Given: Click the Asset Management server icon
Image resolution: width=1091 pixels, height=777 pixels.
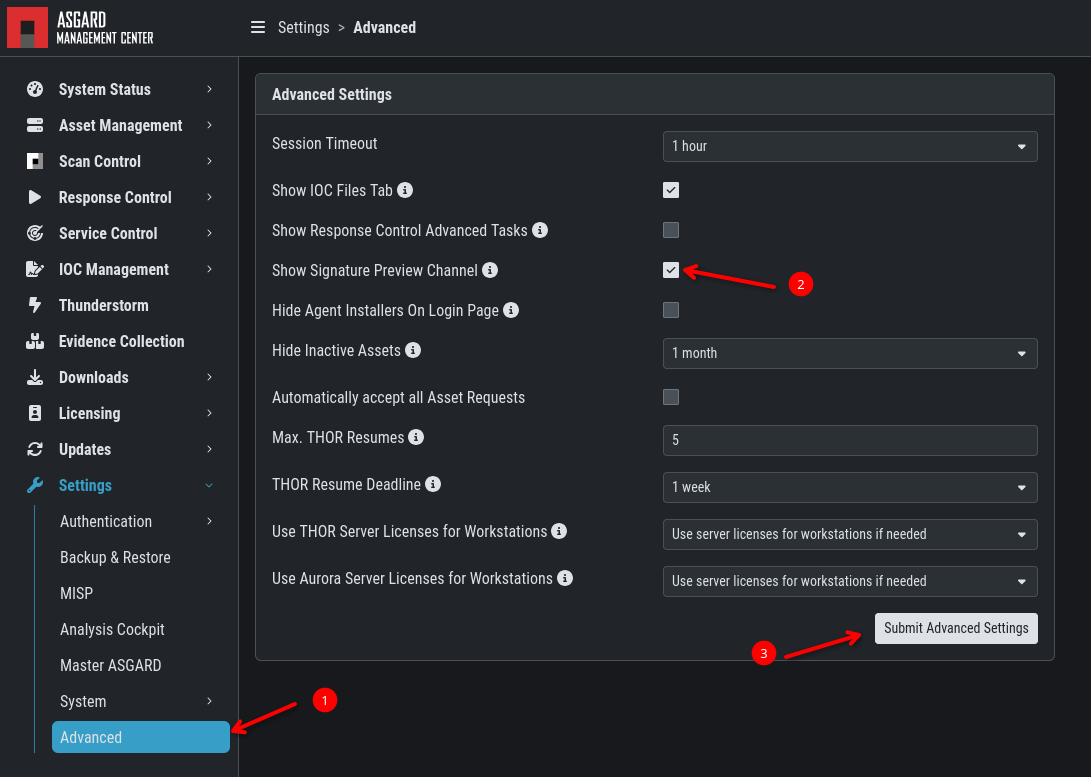Looking at the screenshot, I should tap(35, 125).
